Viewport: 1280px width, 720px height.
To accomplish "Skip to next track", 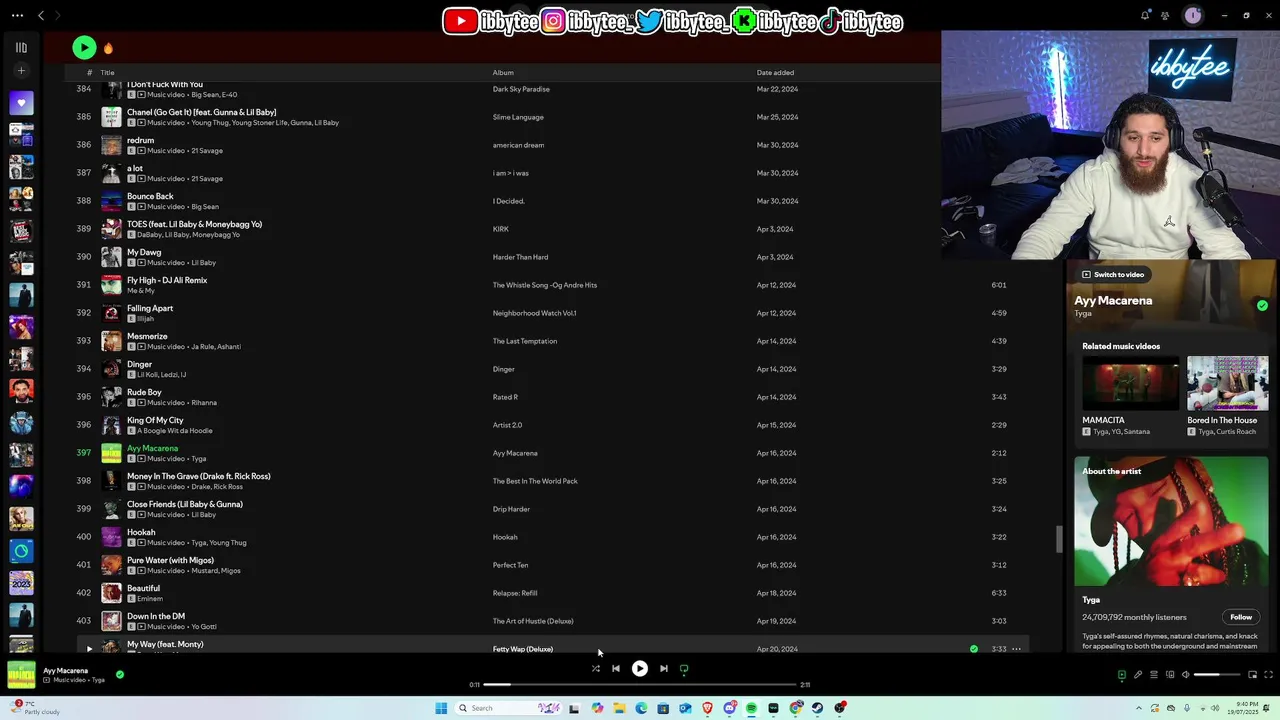I will point(664,668).
